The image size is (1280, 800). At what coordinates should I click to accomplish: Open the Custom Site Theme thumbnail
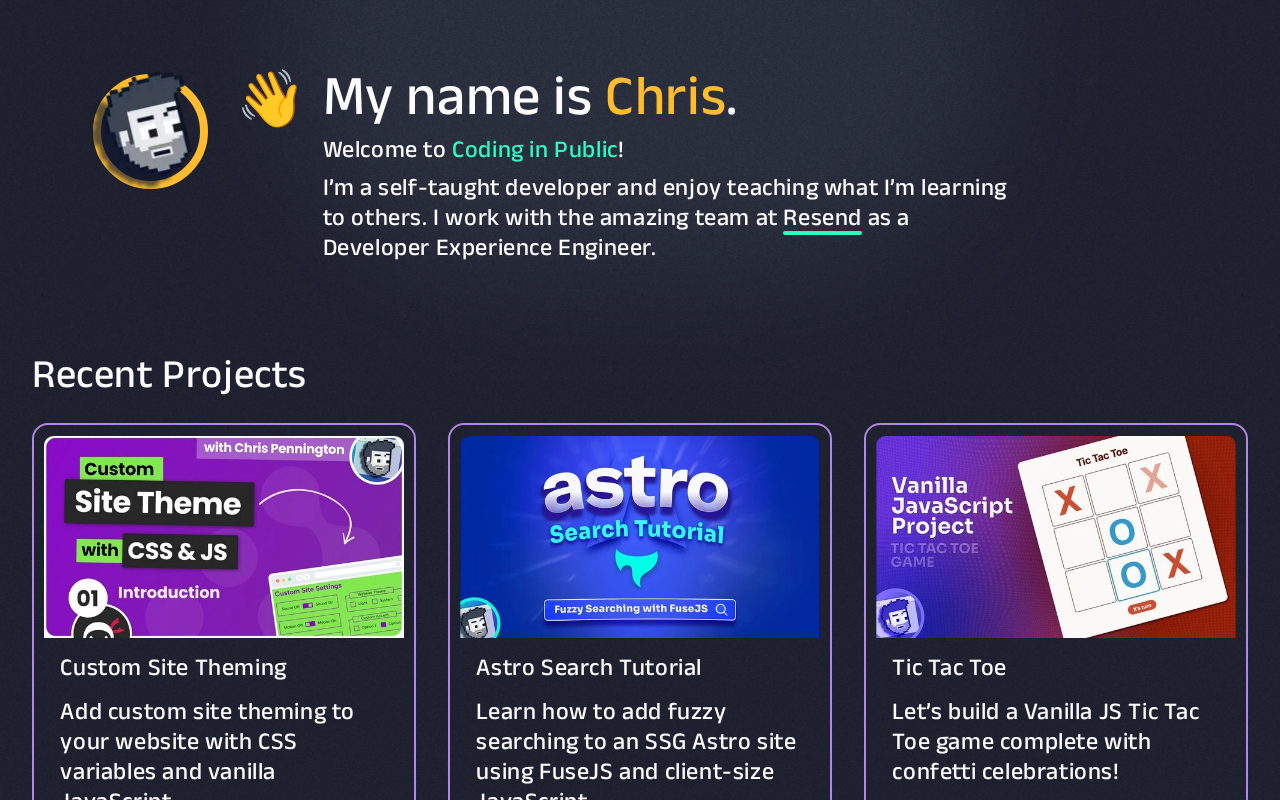224,537
